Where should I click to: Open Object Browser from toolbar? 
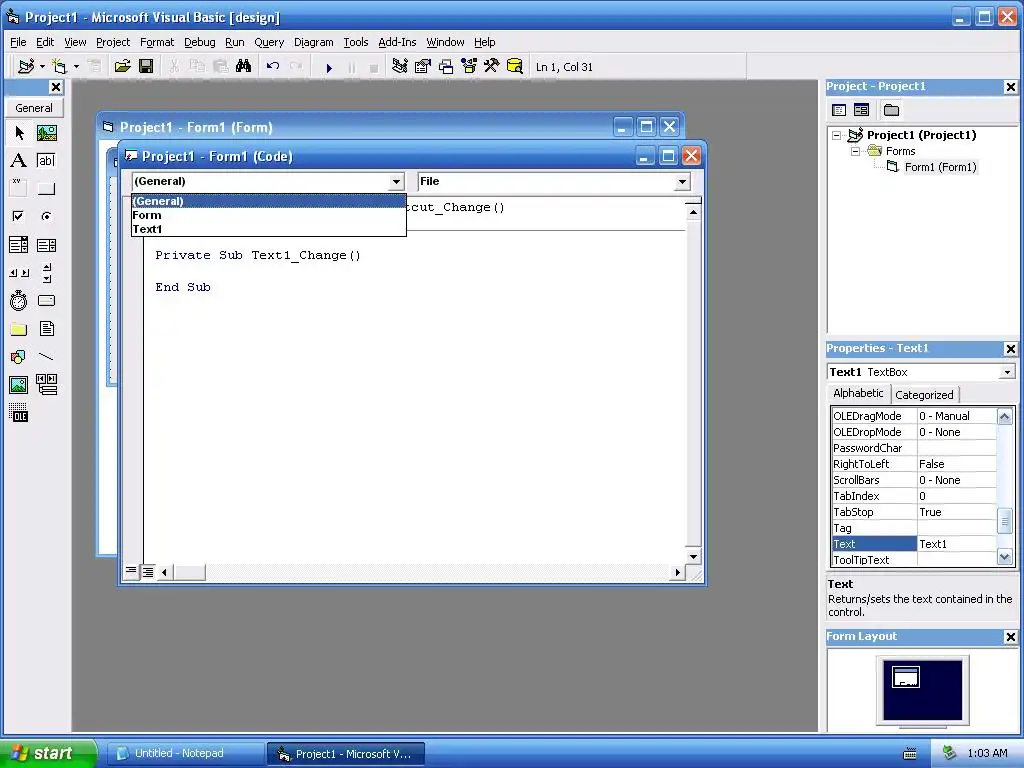coord(469,67)
